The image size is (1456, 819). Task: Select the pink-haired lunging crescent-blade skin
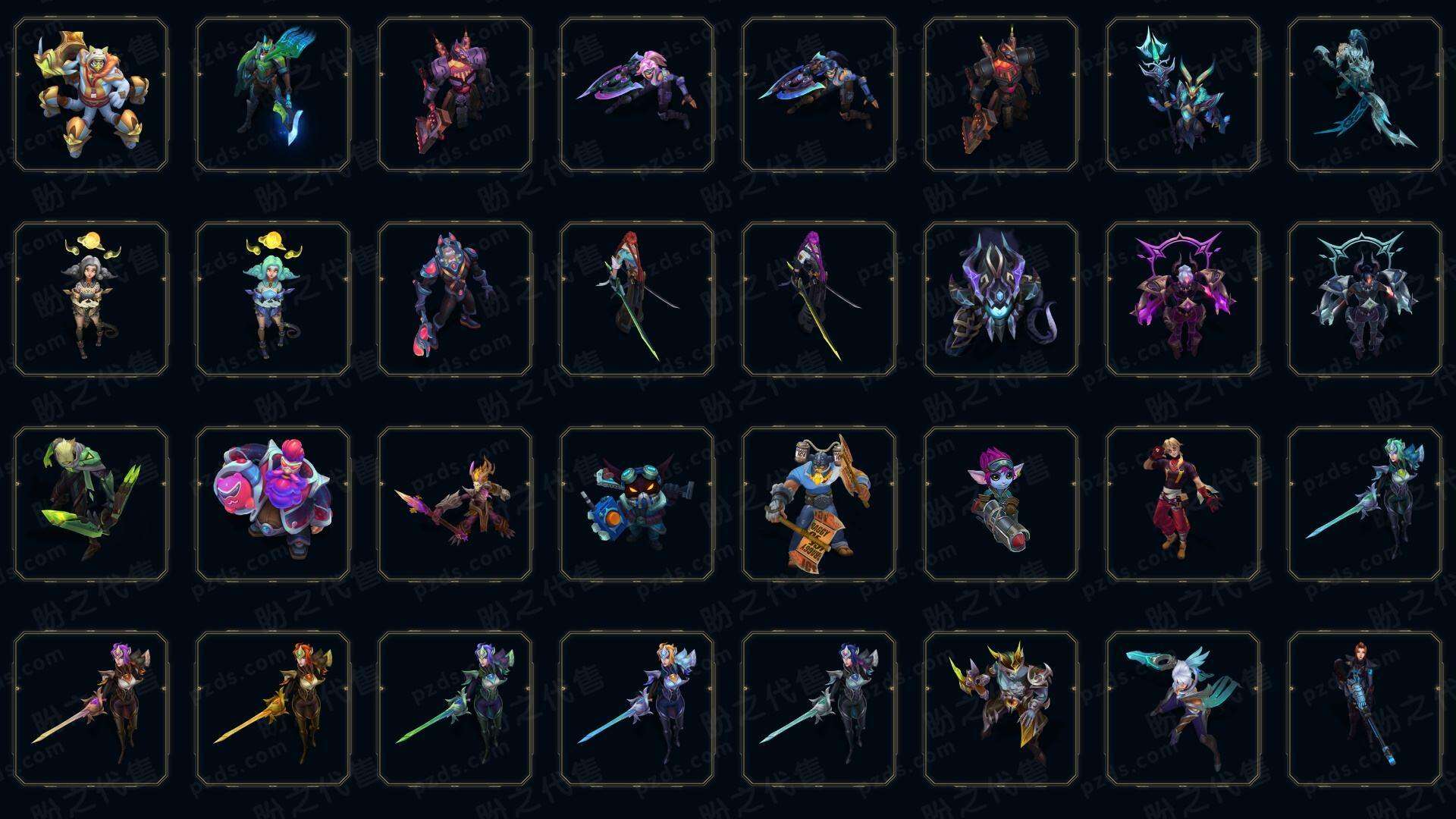click(x=637, y=95)
